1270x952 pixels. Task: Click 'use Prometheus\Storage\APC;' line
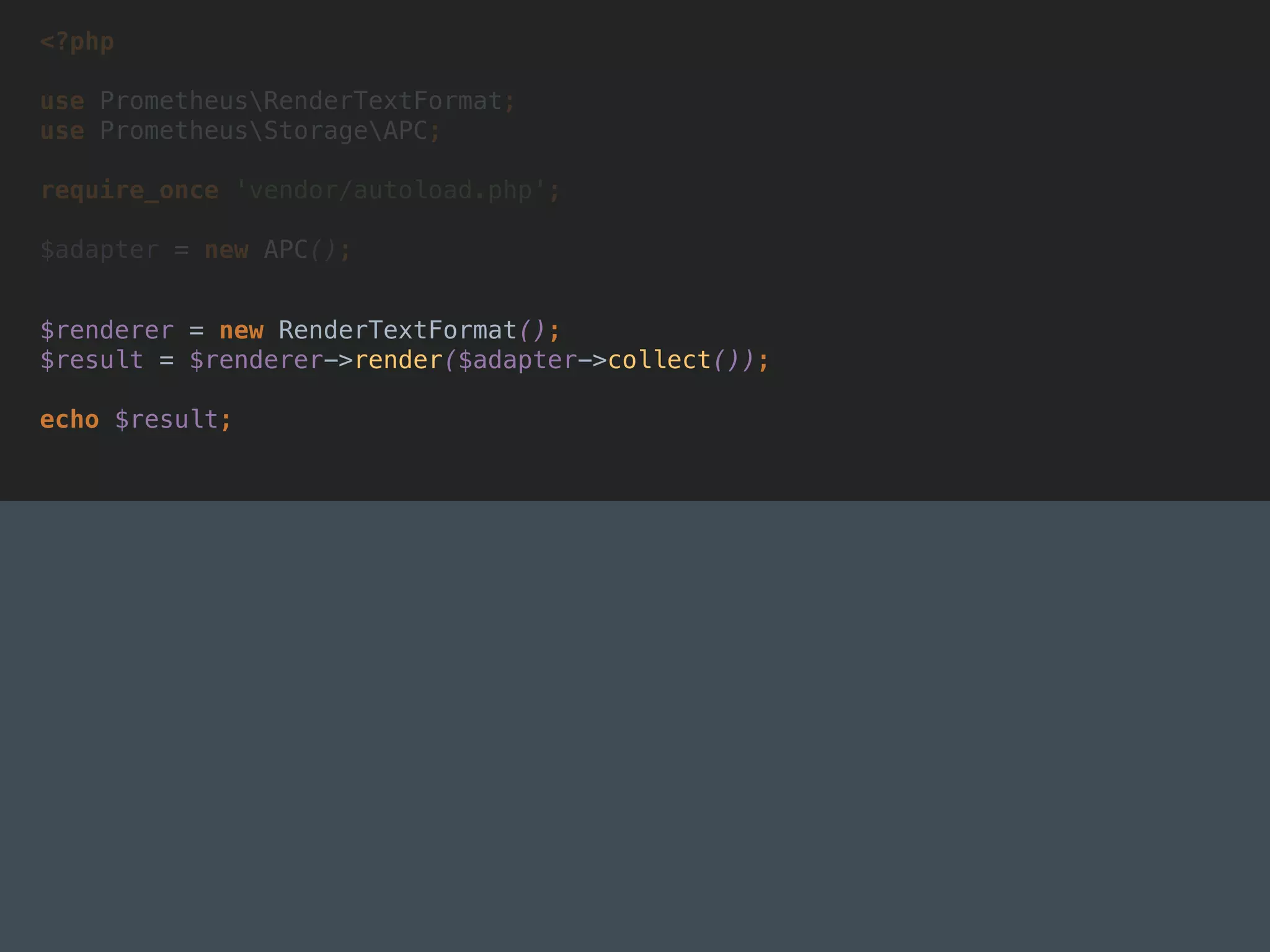[240, 131]
